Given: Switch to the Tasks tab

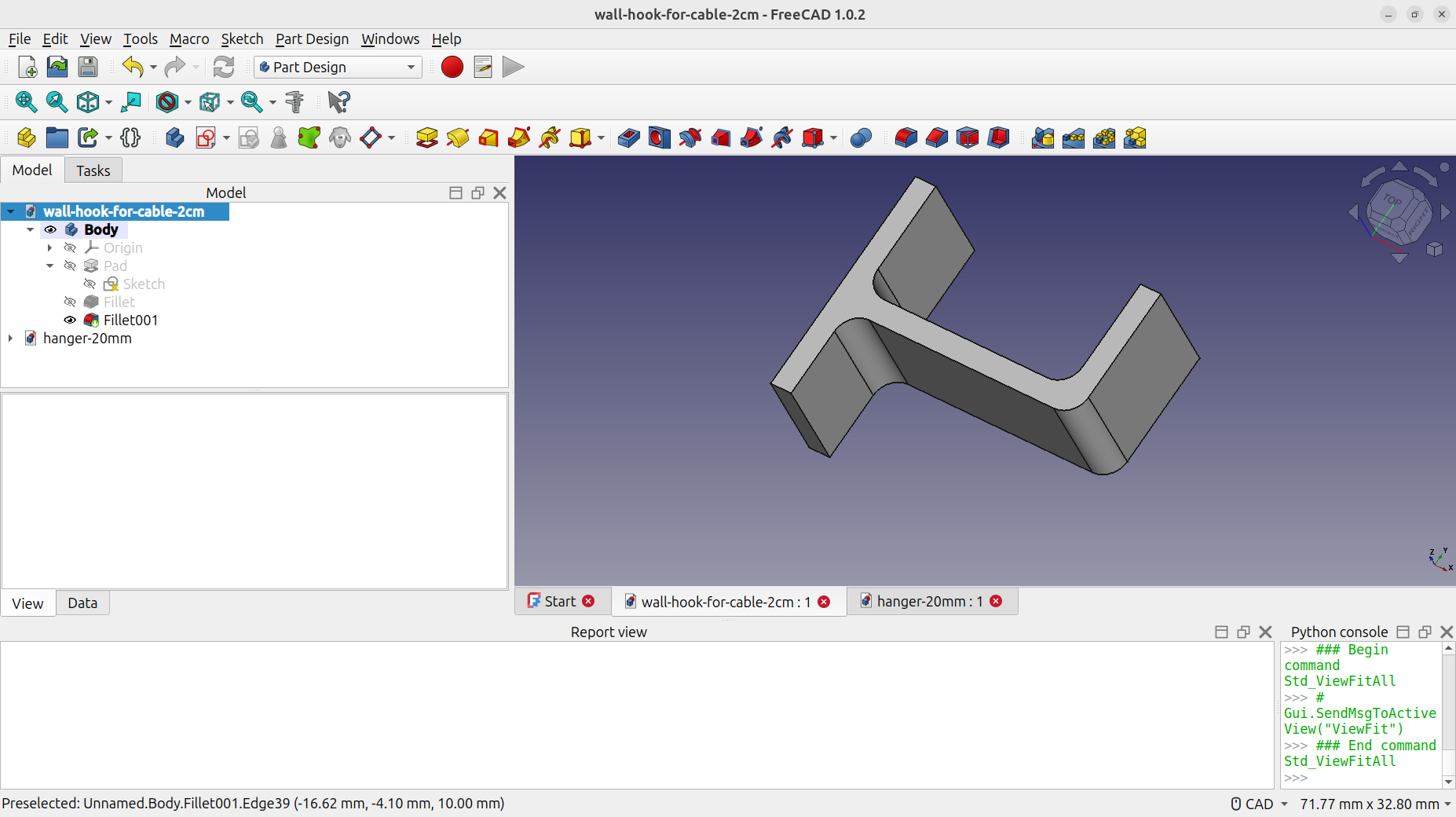Looking at the screenshot, I should click(x=93, y=170).
